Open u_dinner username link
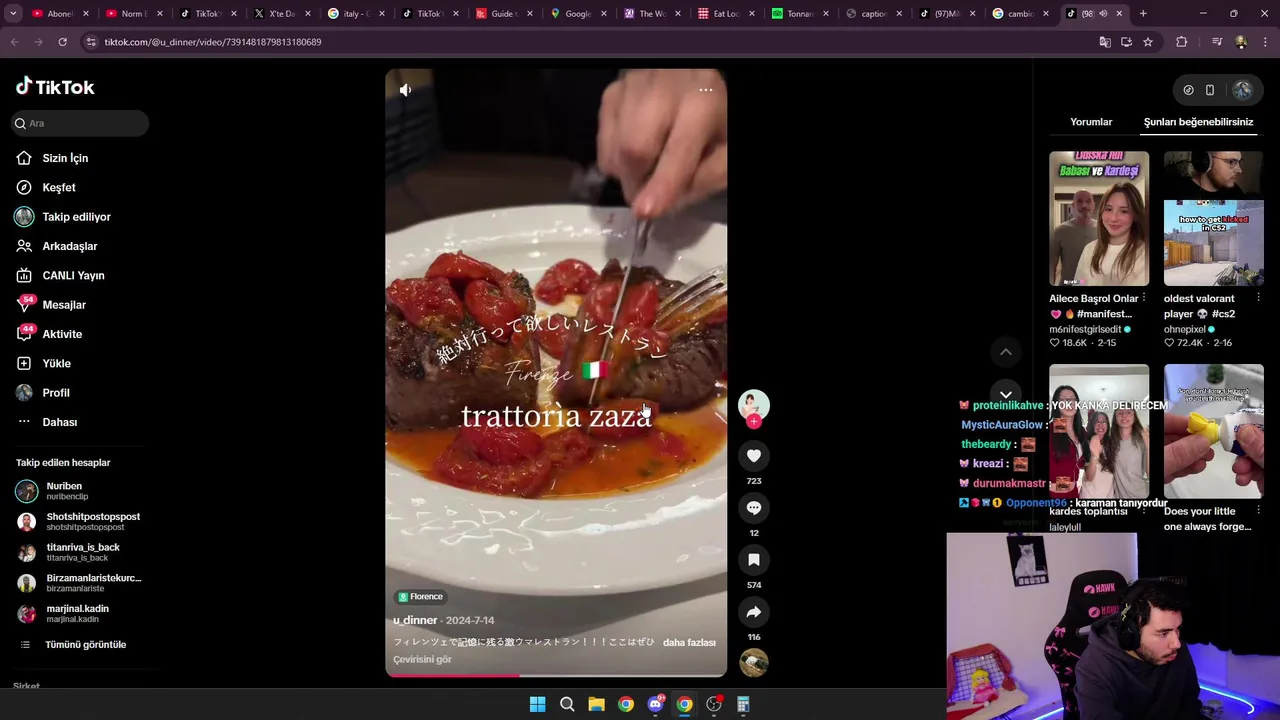Image resolution: width=1280 pixels, height=720 pixels. pyautogui.click(x=415, y=620)
